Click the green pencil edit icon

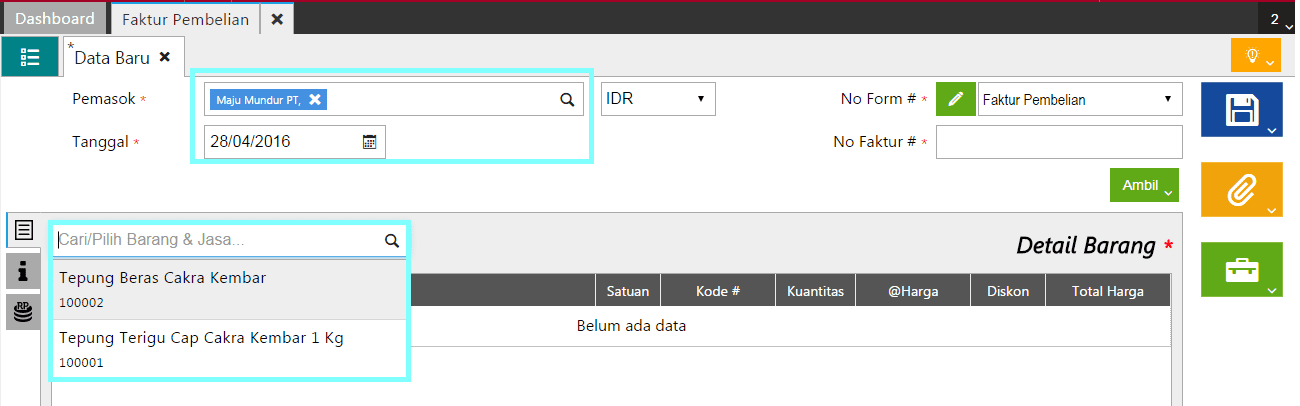pos(956,99)
